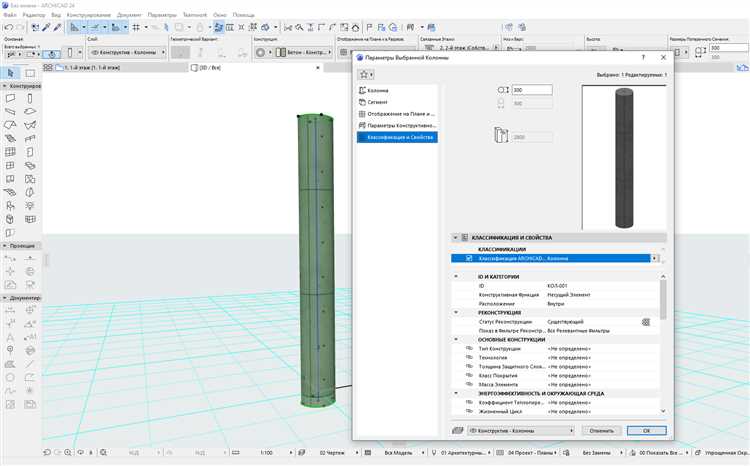Toggle guide lines button in toolbar
750x466 pixels.
[74, 27]
